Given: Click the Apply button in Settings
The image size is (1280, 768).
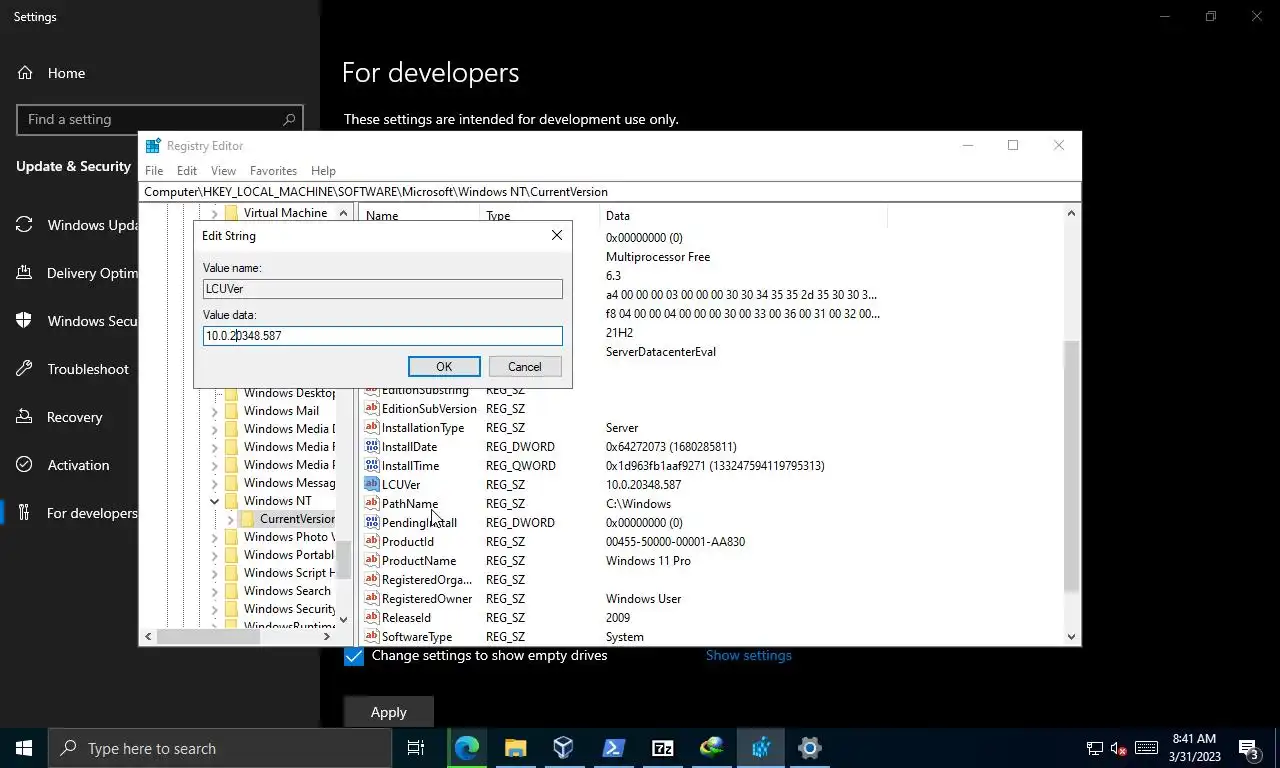Looking at the screenshot, I should click(389, 712).
